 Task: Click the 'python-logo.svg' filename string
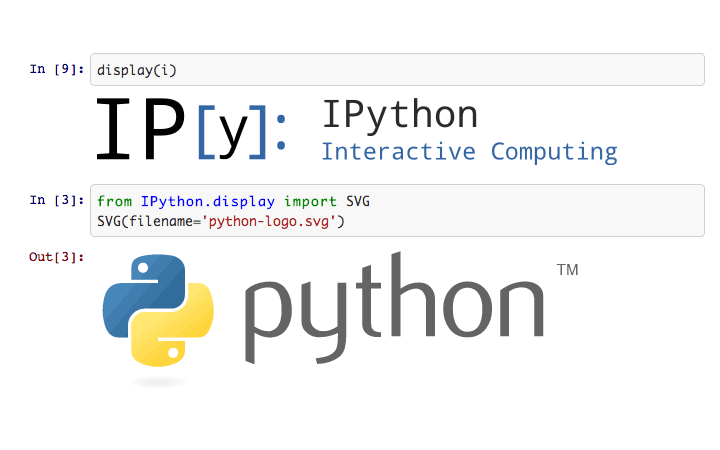coord(273,220)
